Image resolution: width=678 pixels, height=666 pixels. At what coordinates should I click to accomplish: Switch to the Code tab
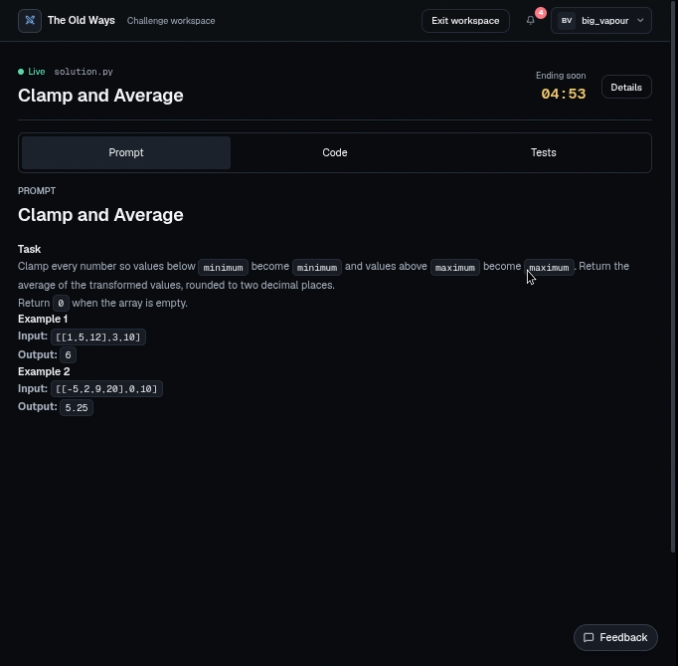(x=335, y=153)
